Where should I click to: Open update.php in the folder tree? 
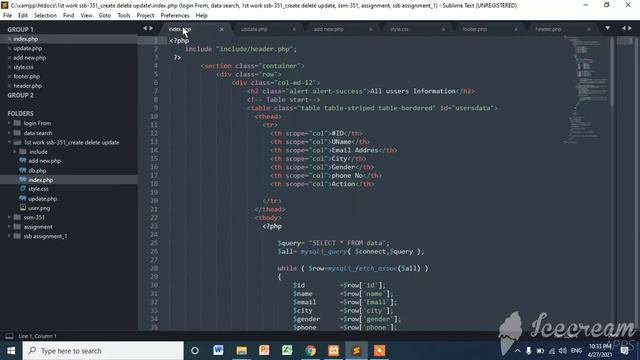tap(42, 199)
